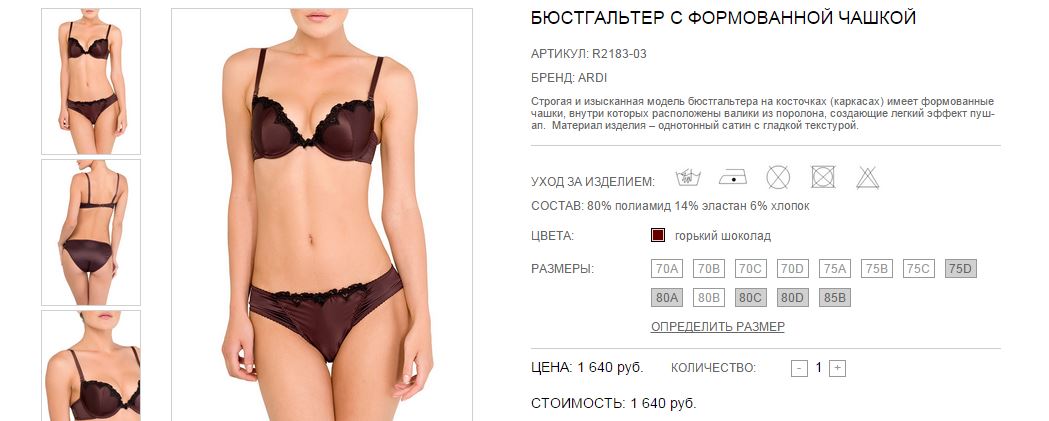
Task: Select the горький шоколад color swatch
Action: tap(658, 236)
